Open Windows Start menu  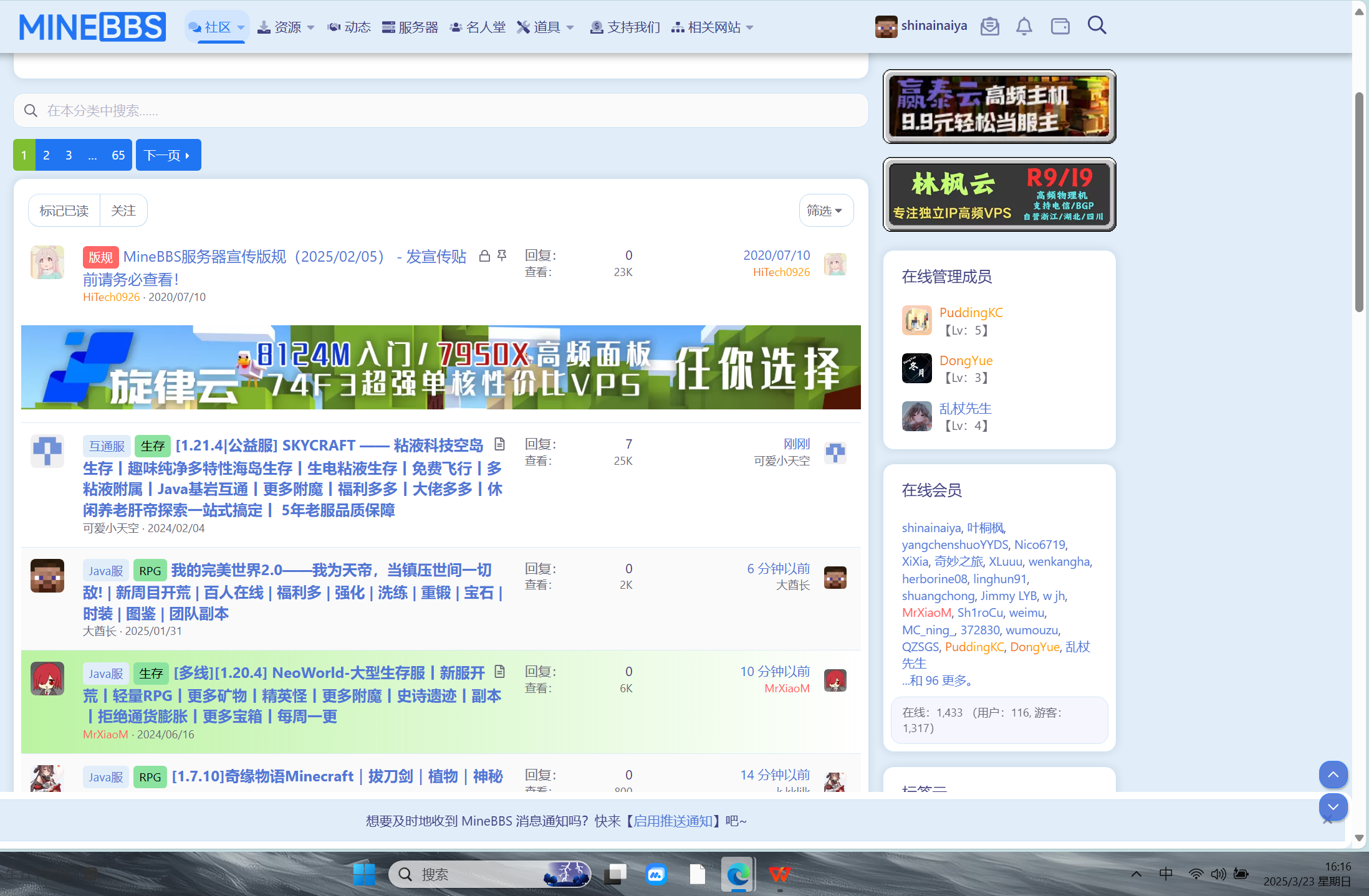364,874
